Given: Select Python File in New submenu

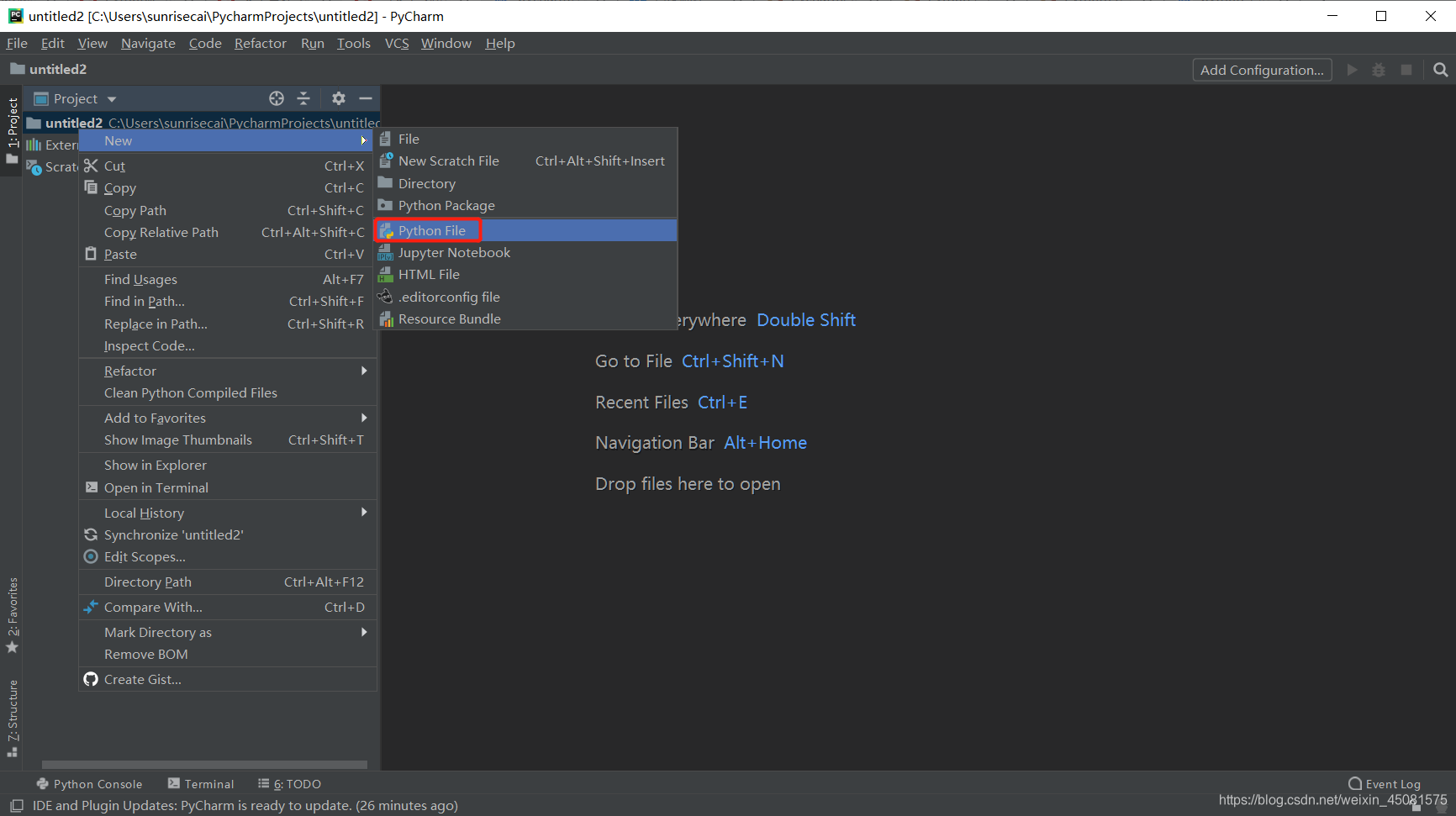Looking at the screenshot, I should [525, 230].
